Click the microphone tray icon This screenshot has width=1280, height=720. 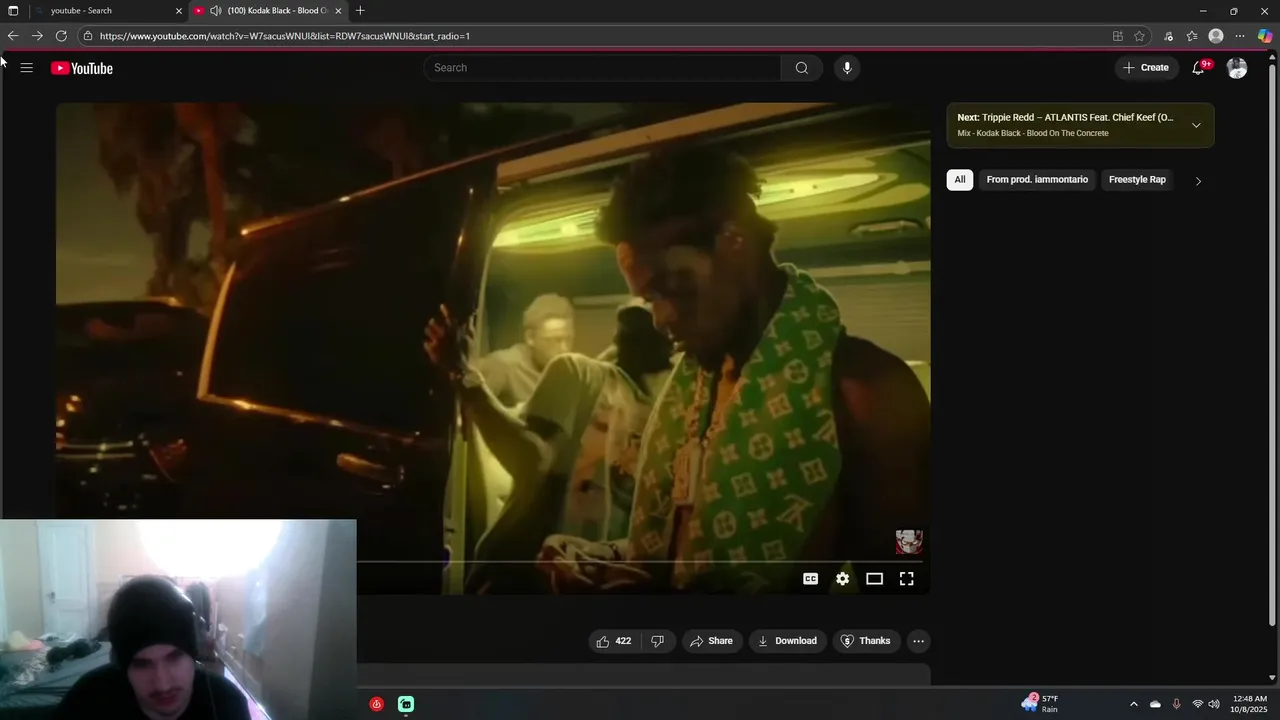[x=1176, y=704]
